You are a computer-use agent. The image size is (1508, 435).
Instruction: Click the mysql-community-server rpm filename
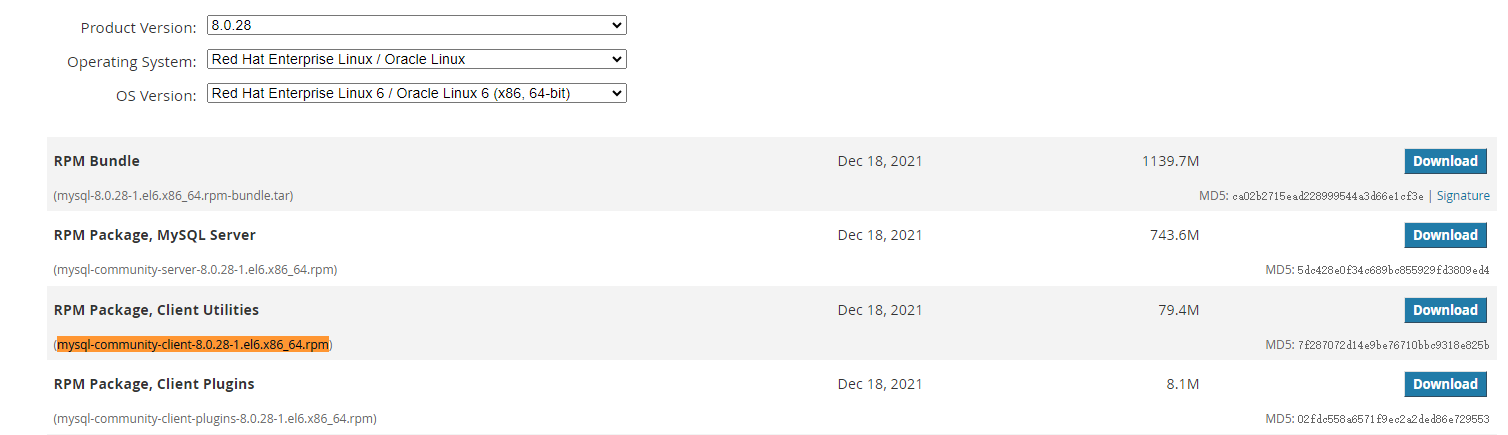click(x=196, y=270)
